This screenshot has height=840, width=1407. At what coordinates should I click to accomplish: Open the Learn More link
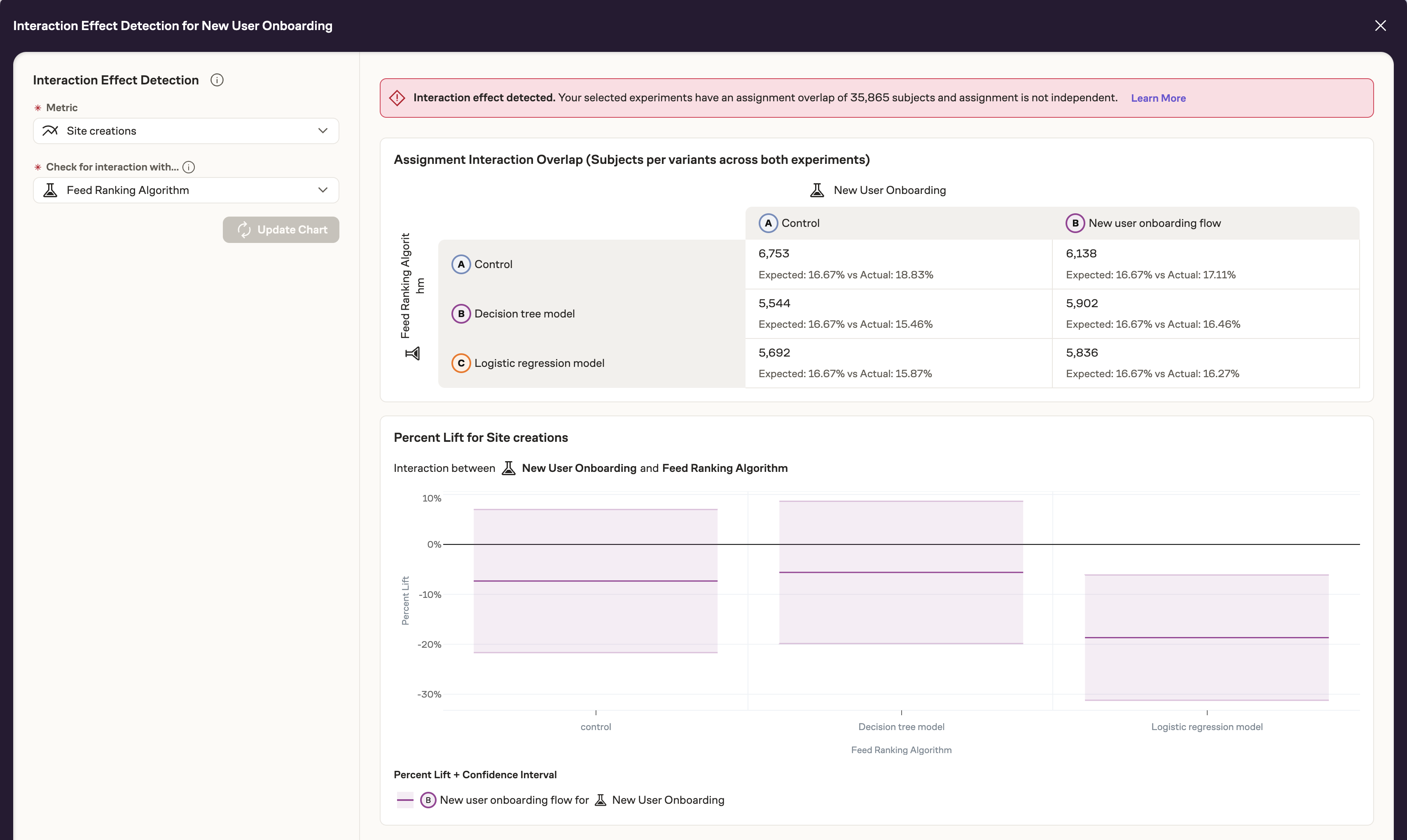pyautogui.click(x=1158, y=98)
